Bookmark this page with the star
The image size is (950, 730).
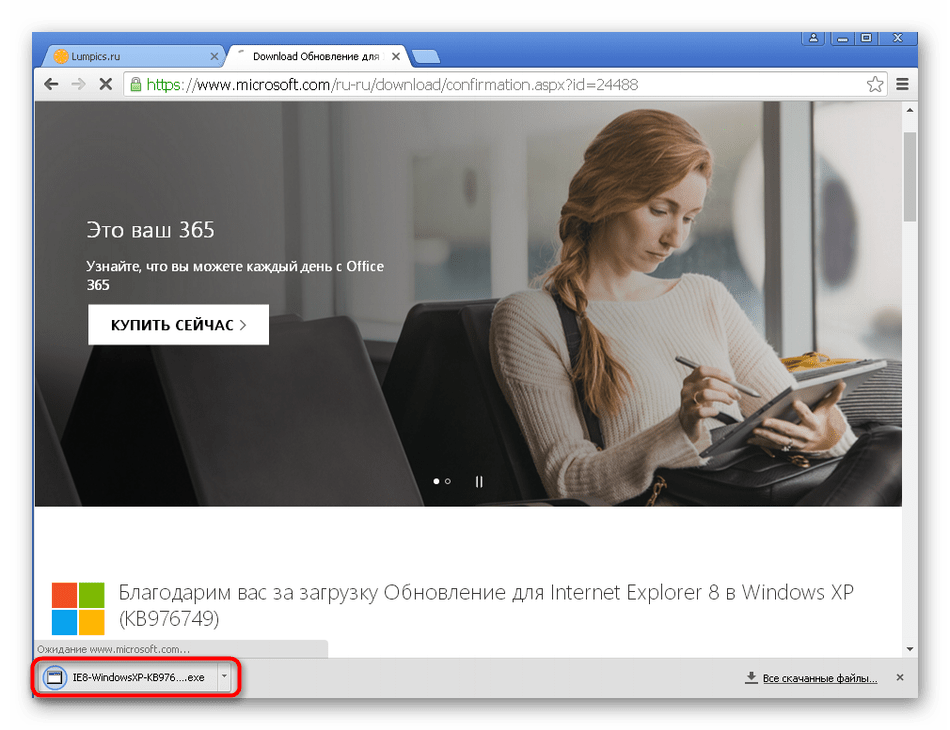875,85
